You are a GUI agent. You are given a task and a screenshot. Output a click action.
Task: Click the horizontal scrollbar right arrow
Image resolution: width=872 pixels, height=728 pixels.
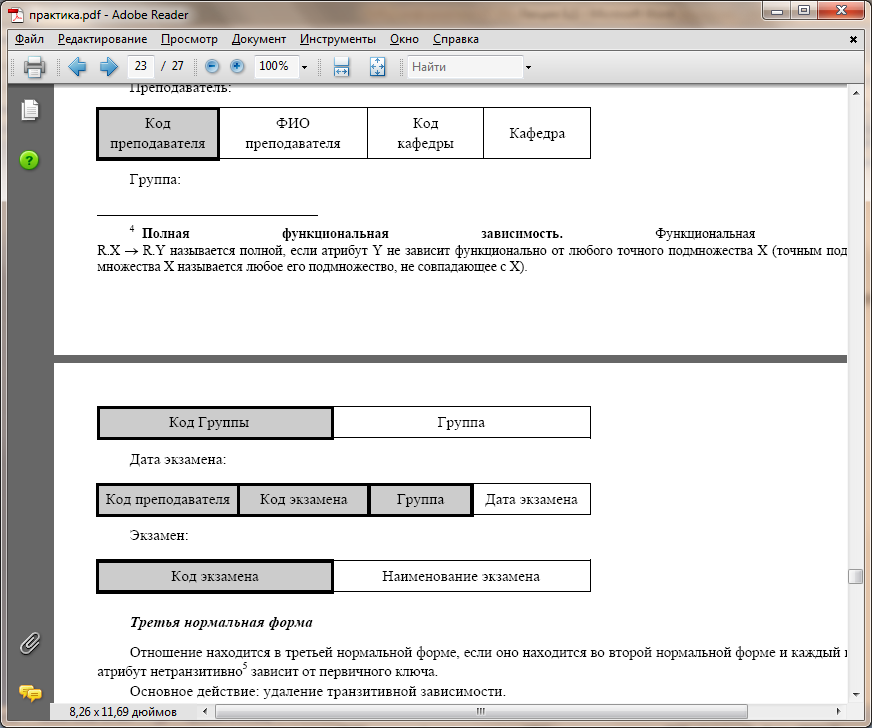coord(839,711)
